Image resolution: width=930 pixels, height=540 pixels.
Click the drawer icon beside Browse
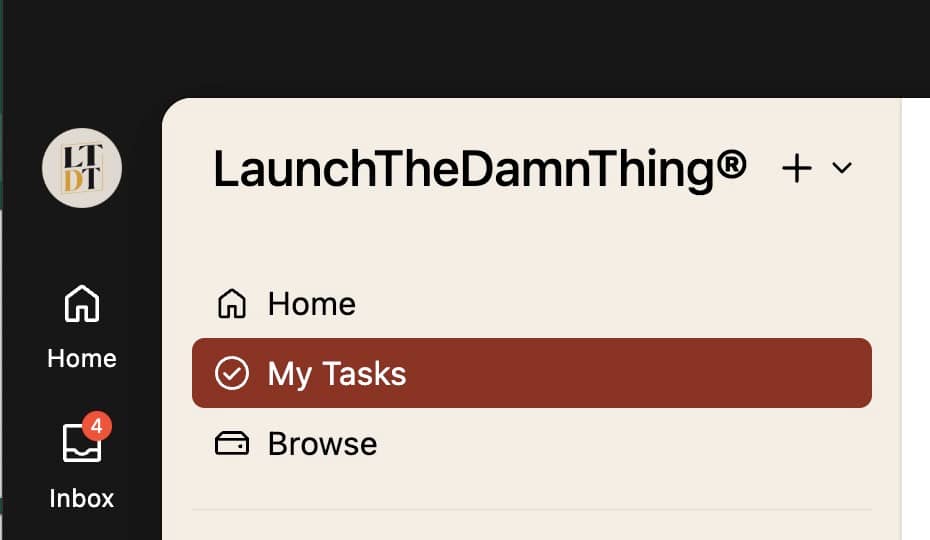point(232,444)
